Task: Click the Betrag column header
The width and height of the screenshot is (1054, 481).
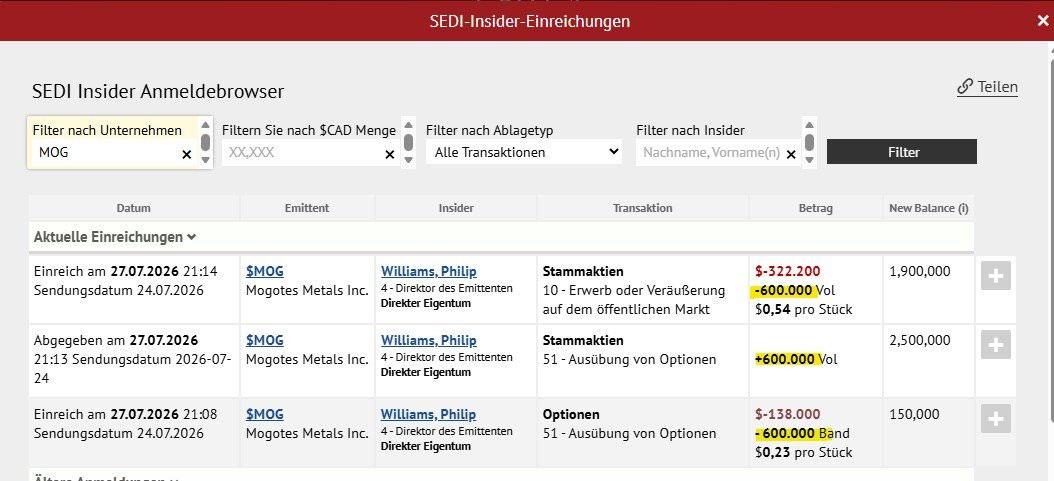Action: tap(816, 208)
